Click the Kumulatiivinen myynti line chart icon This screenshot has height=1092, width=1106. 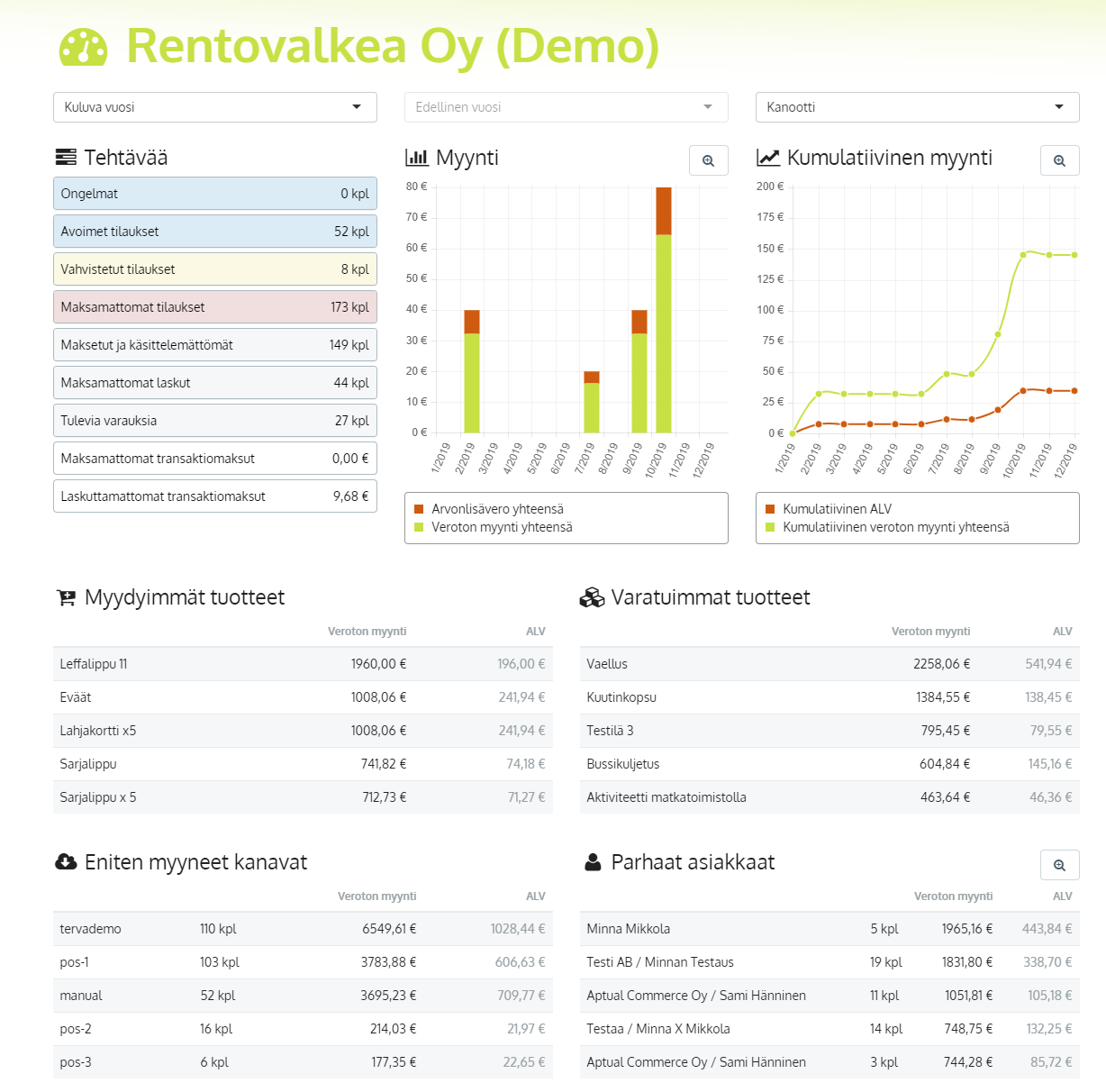[x=768, y=158]
